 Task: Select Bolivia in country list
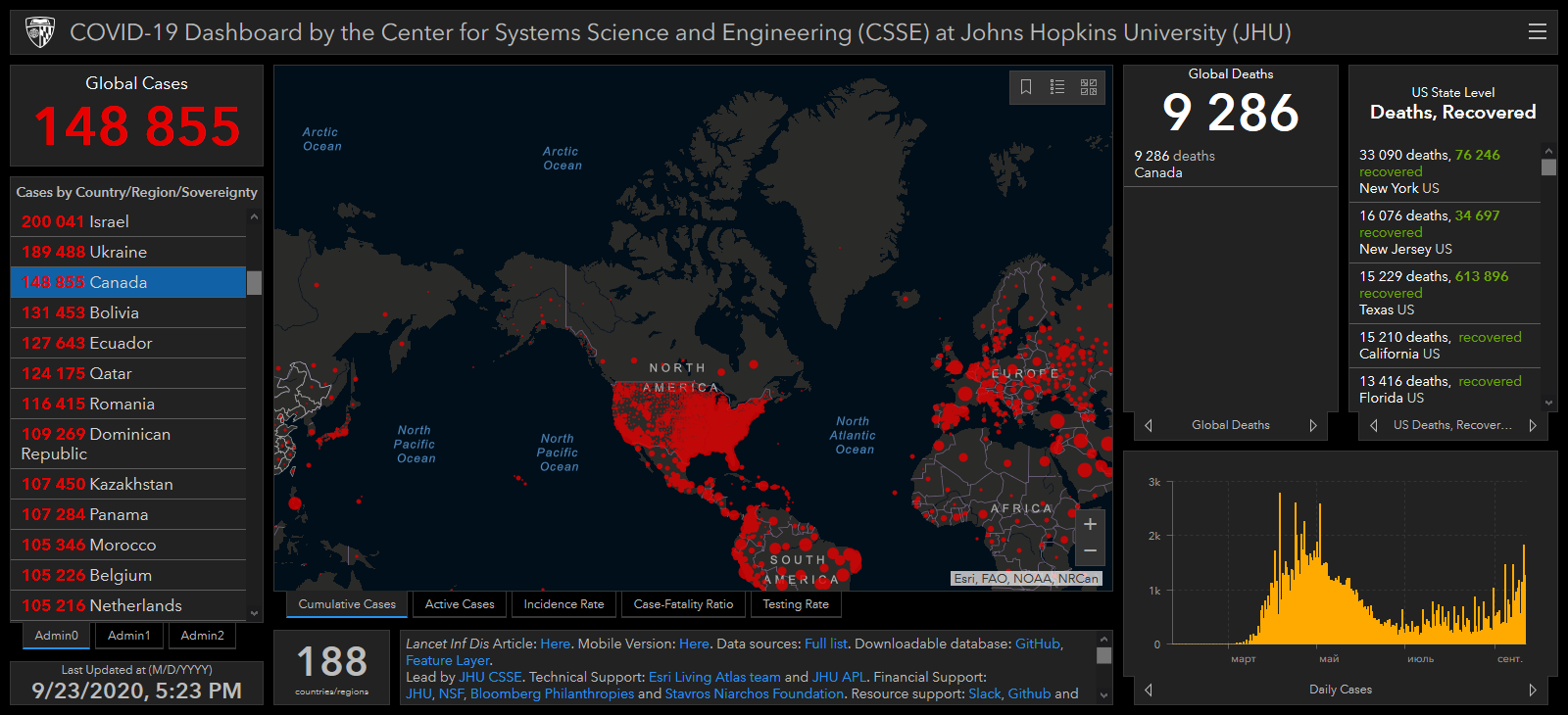point(128,312)
